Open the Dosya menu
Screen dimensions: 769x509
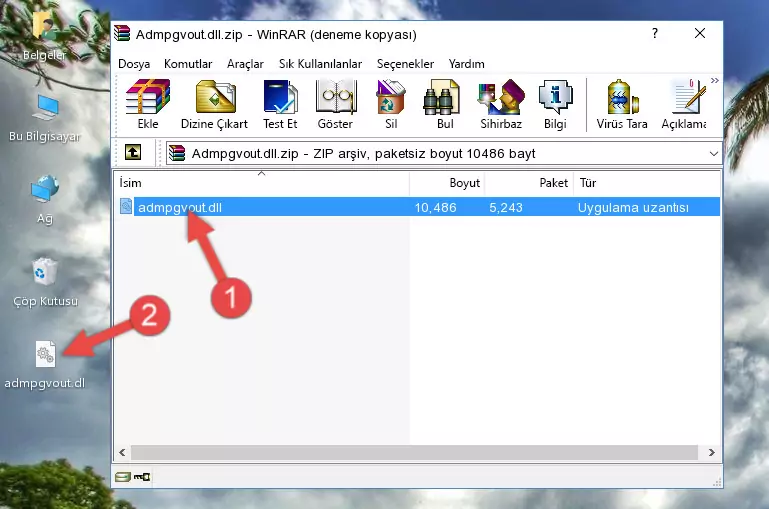pyautogui.click(x=134, y=64)
